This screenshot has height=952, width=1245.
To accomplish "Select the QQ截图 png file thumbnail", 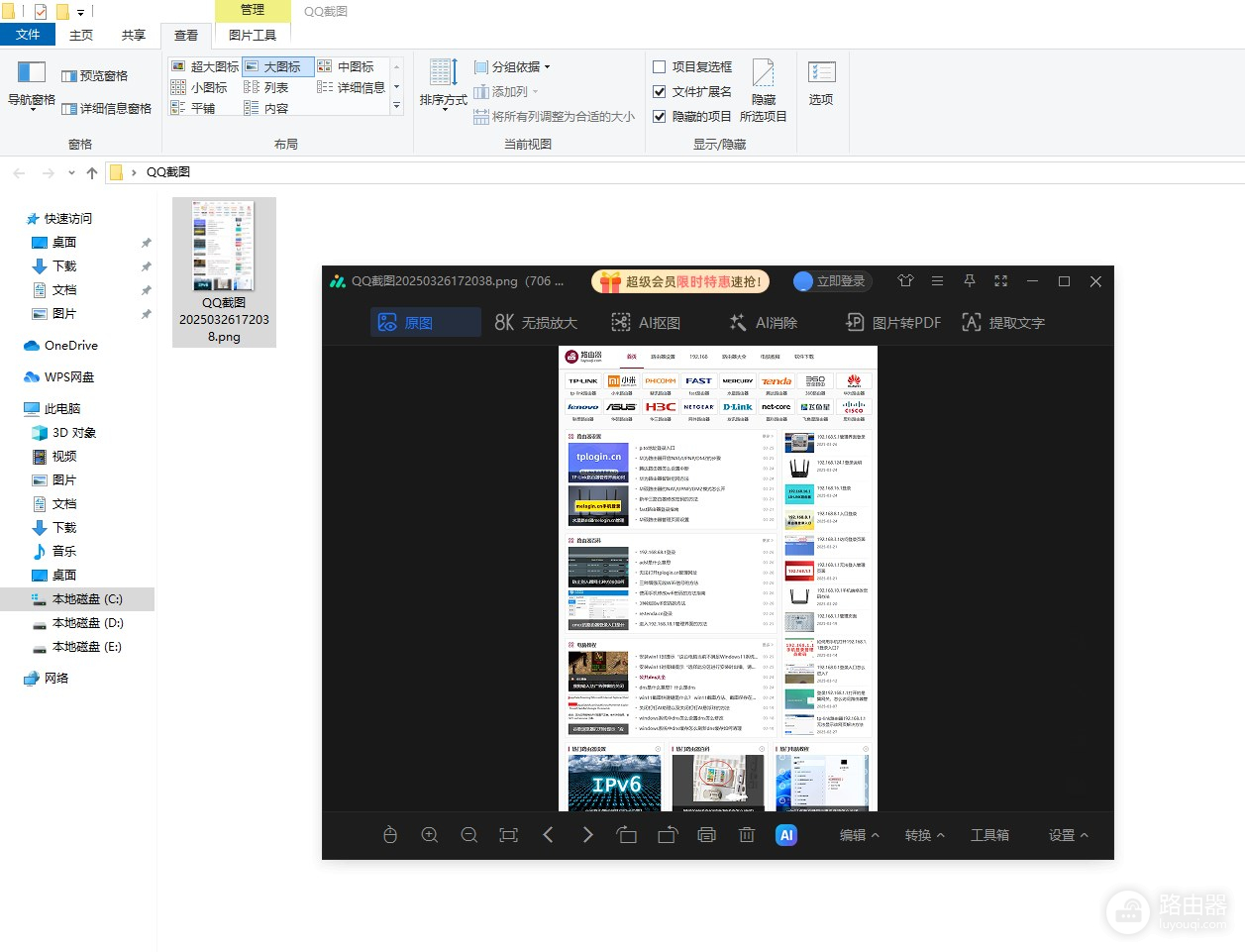I will (224, 271).
